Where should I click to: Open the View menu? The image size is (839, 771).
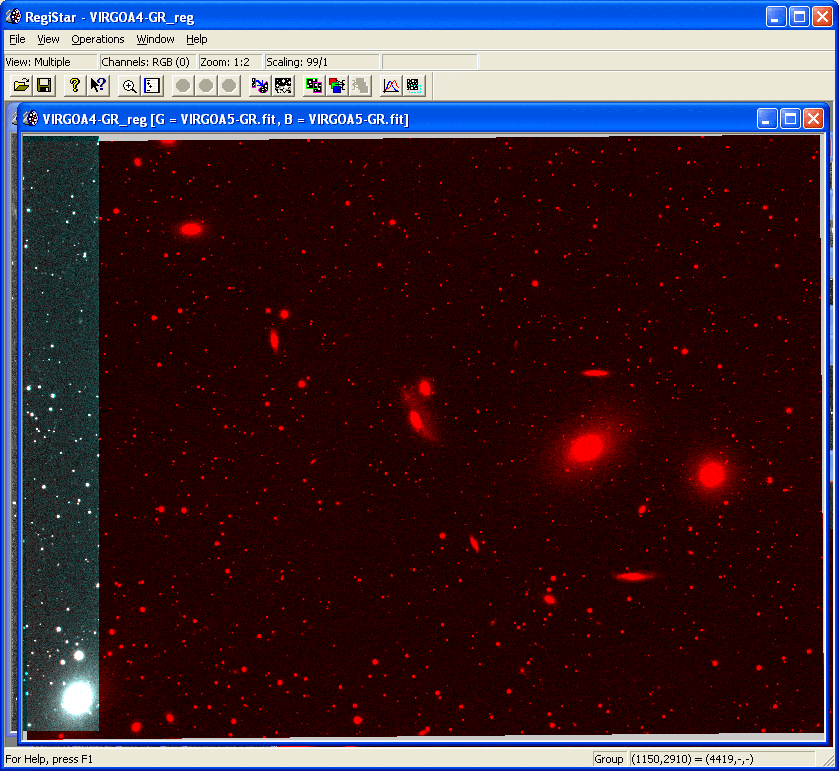49,39
